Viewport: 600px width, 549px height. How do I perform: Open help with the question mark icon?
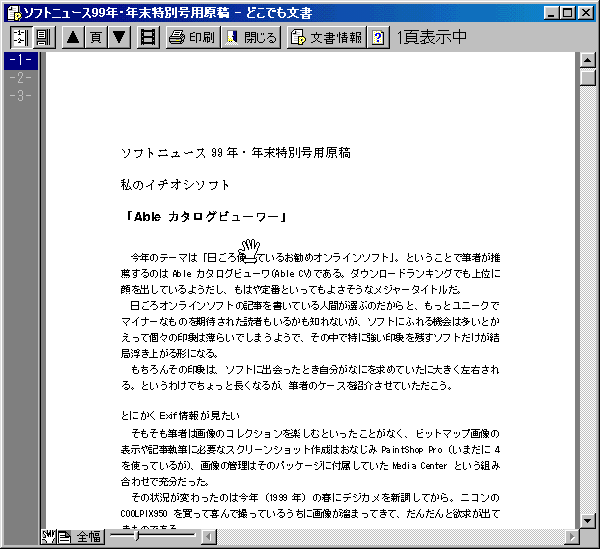(x=378, y=37)
